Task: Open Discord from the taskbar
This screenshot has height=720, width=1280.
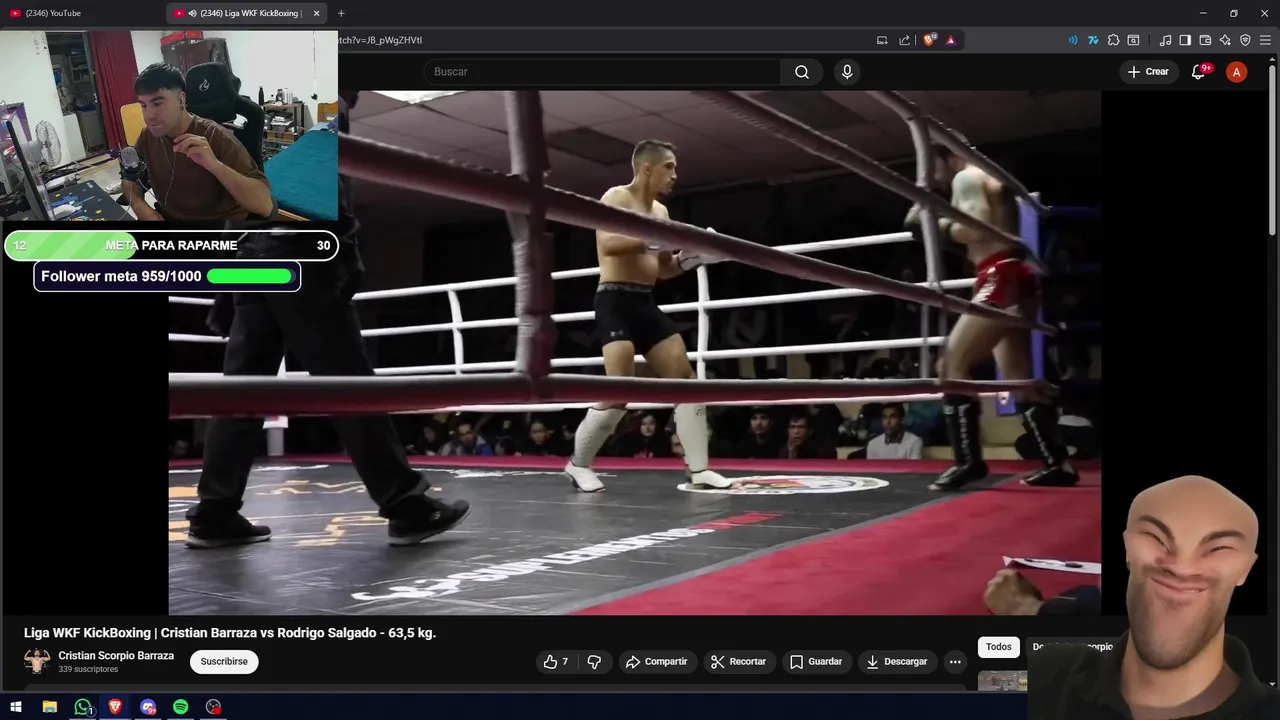Action: pyautogui.click(x=148, y=707)
